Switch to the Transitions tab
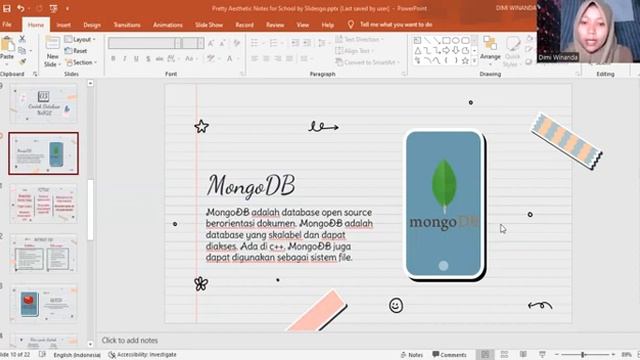Image resolution: width=640 pixels, height=360 pixels. [x=127, y=25]
